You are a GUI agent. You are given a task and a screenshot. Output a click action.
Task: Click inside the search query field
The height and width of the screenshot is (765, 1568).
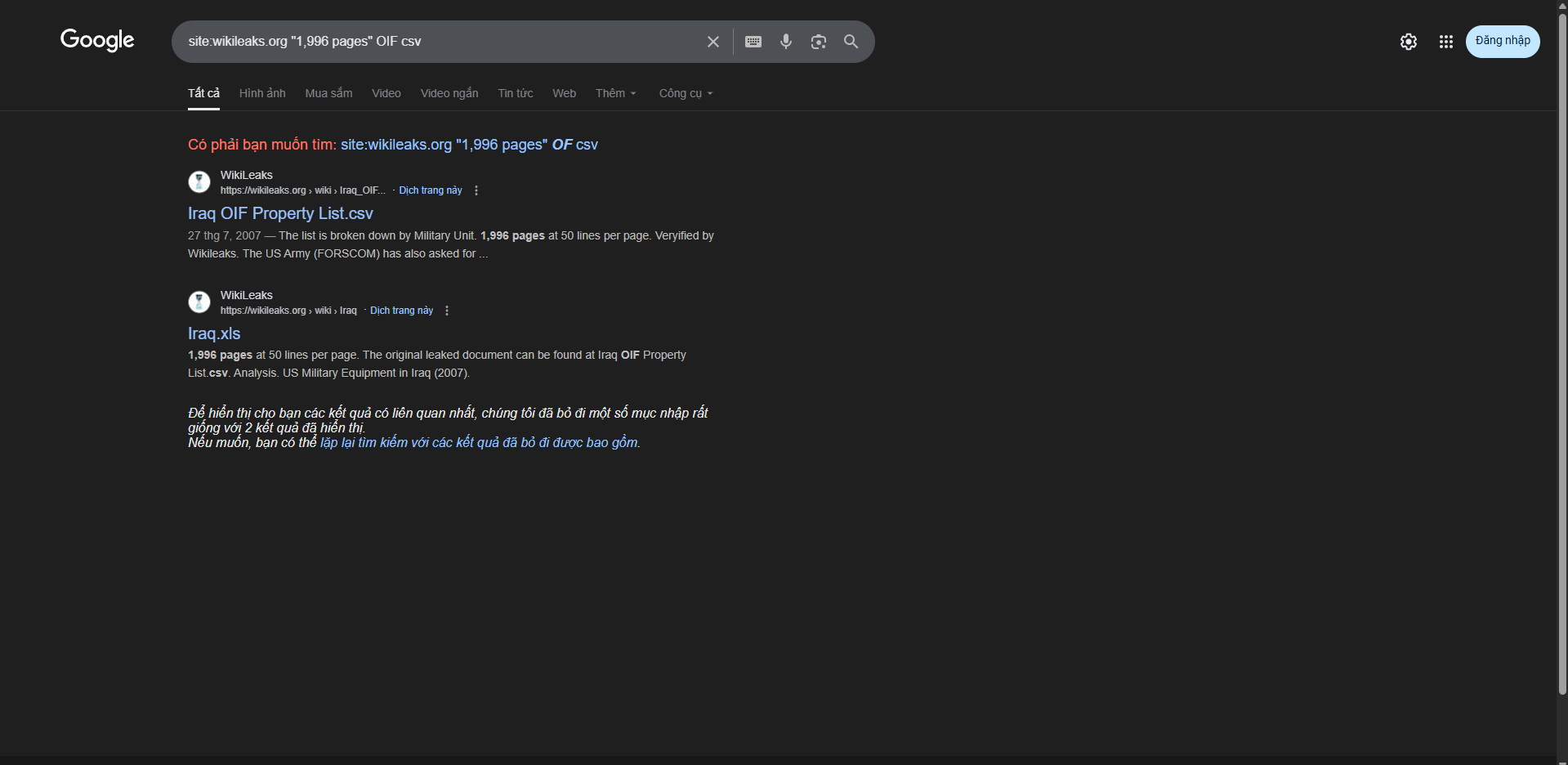[441, 42]
